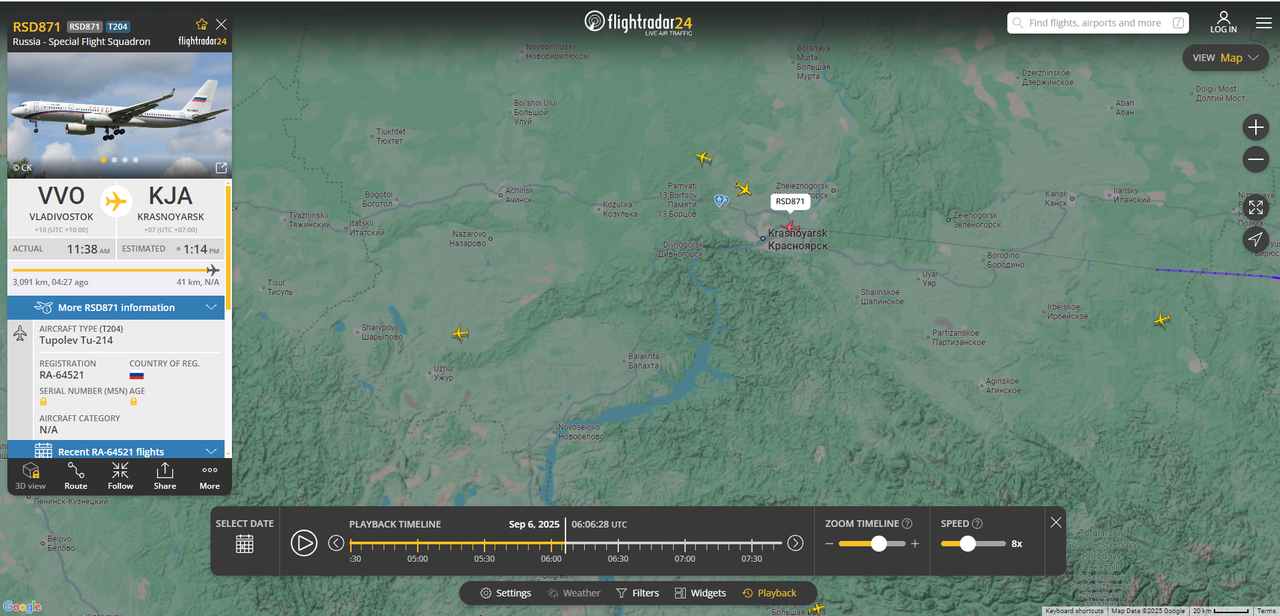Click the locked Age padlock
The image size is (1280, 616).
(134, 401)
